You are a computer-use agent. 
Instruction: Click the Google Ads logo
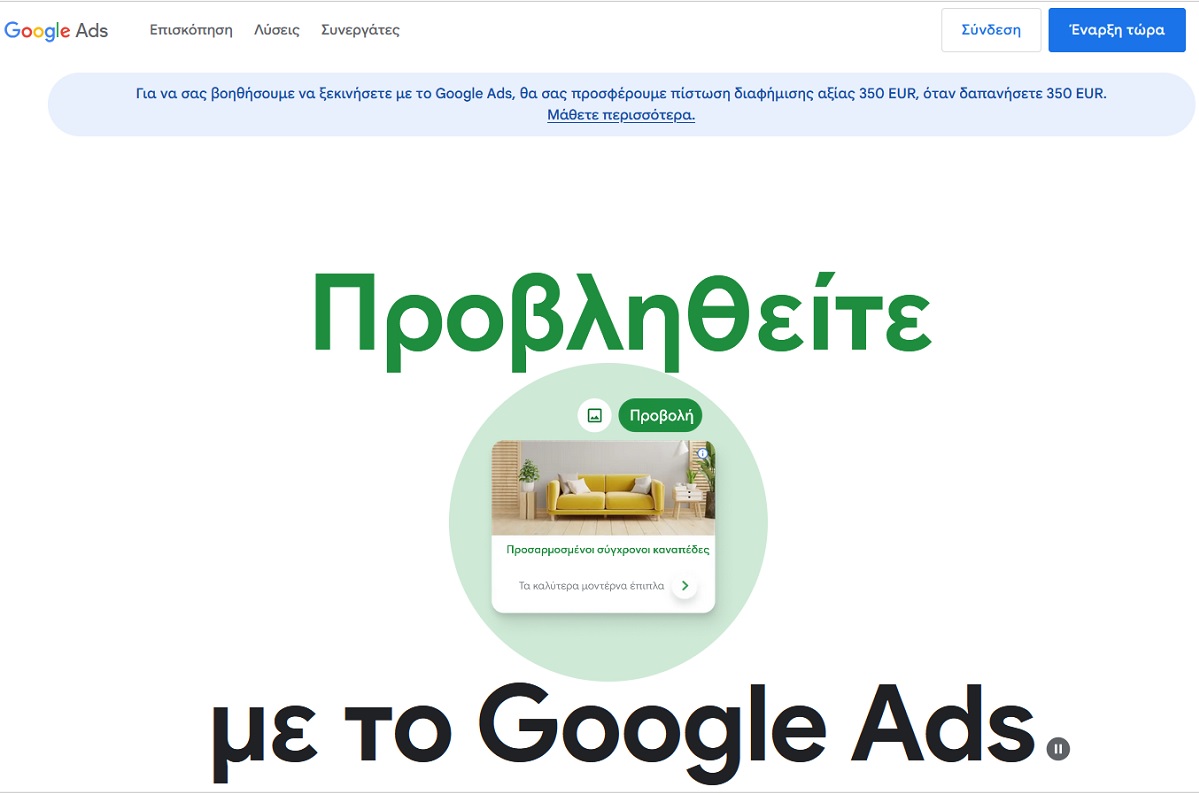[56, 31]
